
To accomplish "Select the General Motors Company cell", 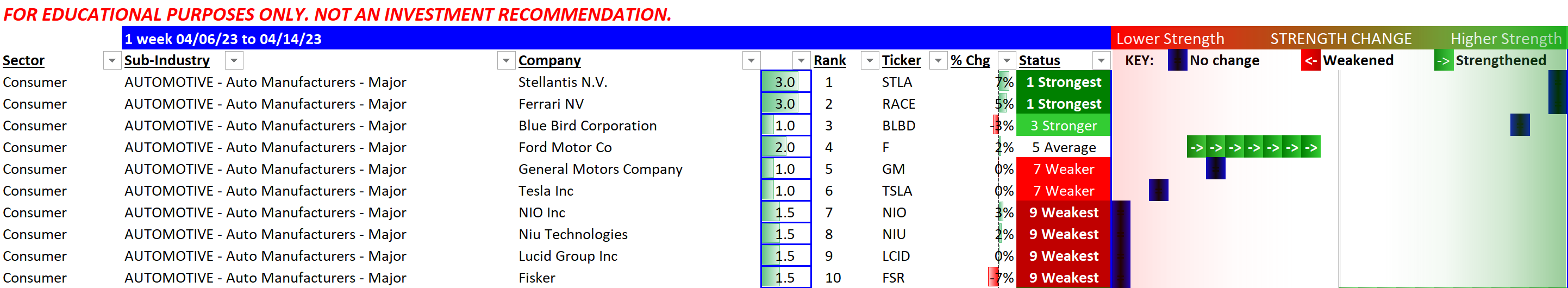I will (600, 170).
